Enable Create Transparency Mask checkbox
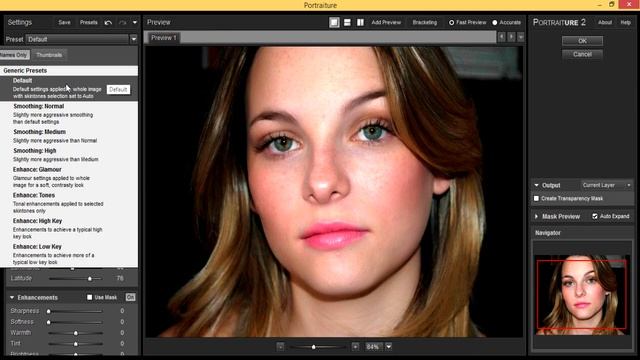 pos(536,198)
